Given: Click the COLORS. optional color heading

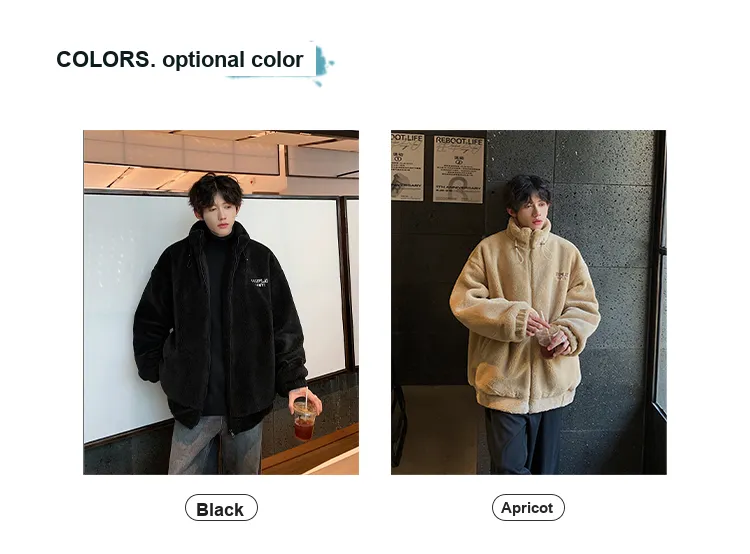Looking at the screenshot, I should pos(180,59).
